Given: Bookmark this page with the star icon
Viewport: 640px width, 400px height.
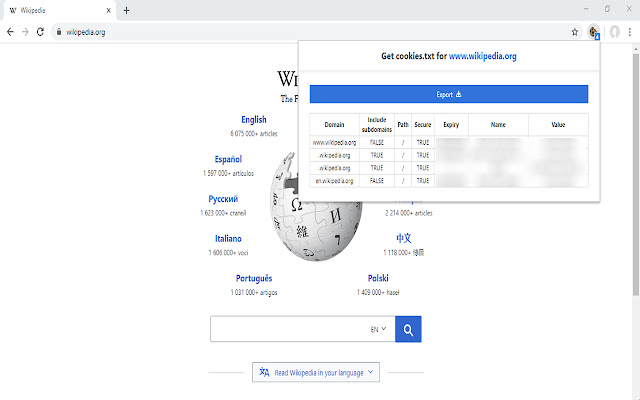Looking at the screenshot, I should click(x=575, y=32).
